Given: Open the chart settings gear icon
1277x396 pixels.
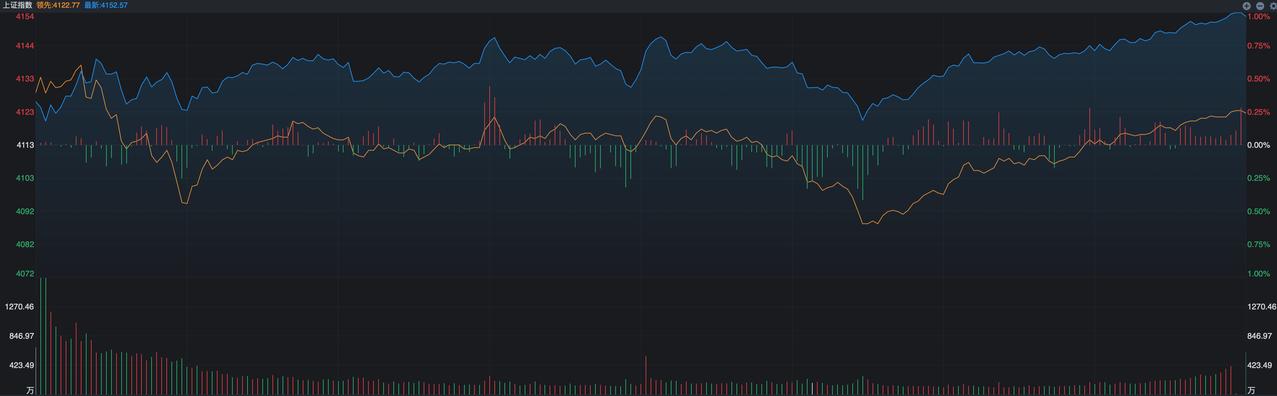Looking at the screenshot, I should tap(1273, 6).
